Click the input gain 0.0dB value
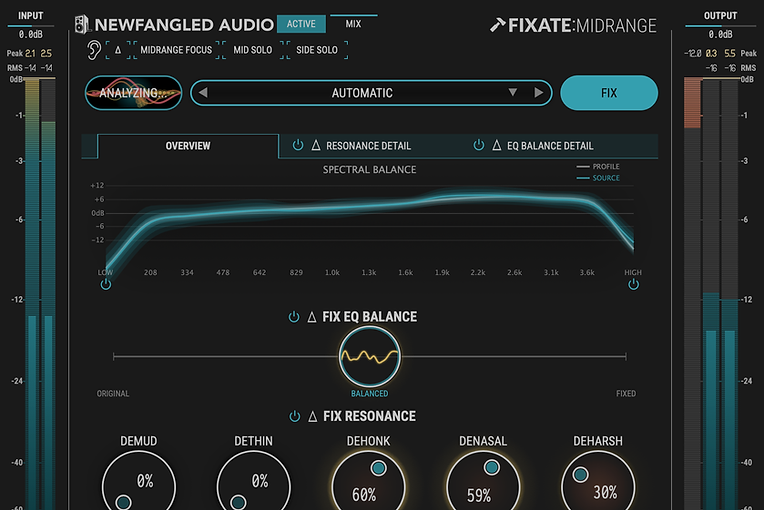Screen dimensions: 764x510 pyautogui.click(x=31, y=35)
